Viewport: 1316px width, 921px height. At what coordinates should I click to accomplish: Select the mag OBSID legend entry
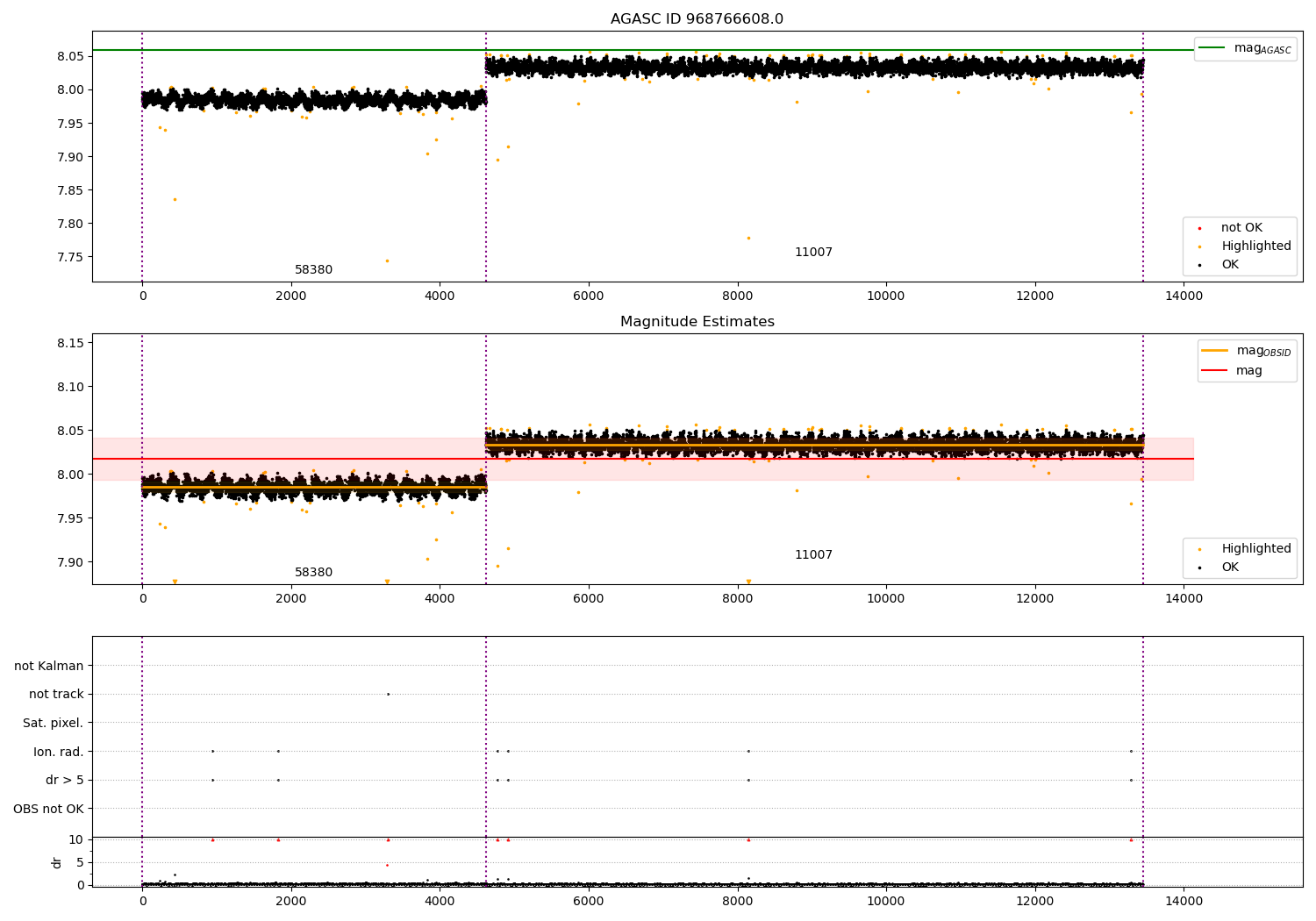click(1246, 351)
